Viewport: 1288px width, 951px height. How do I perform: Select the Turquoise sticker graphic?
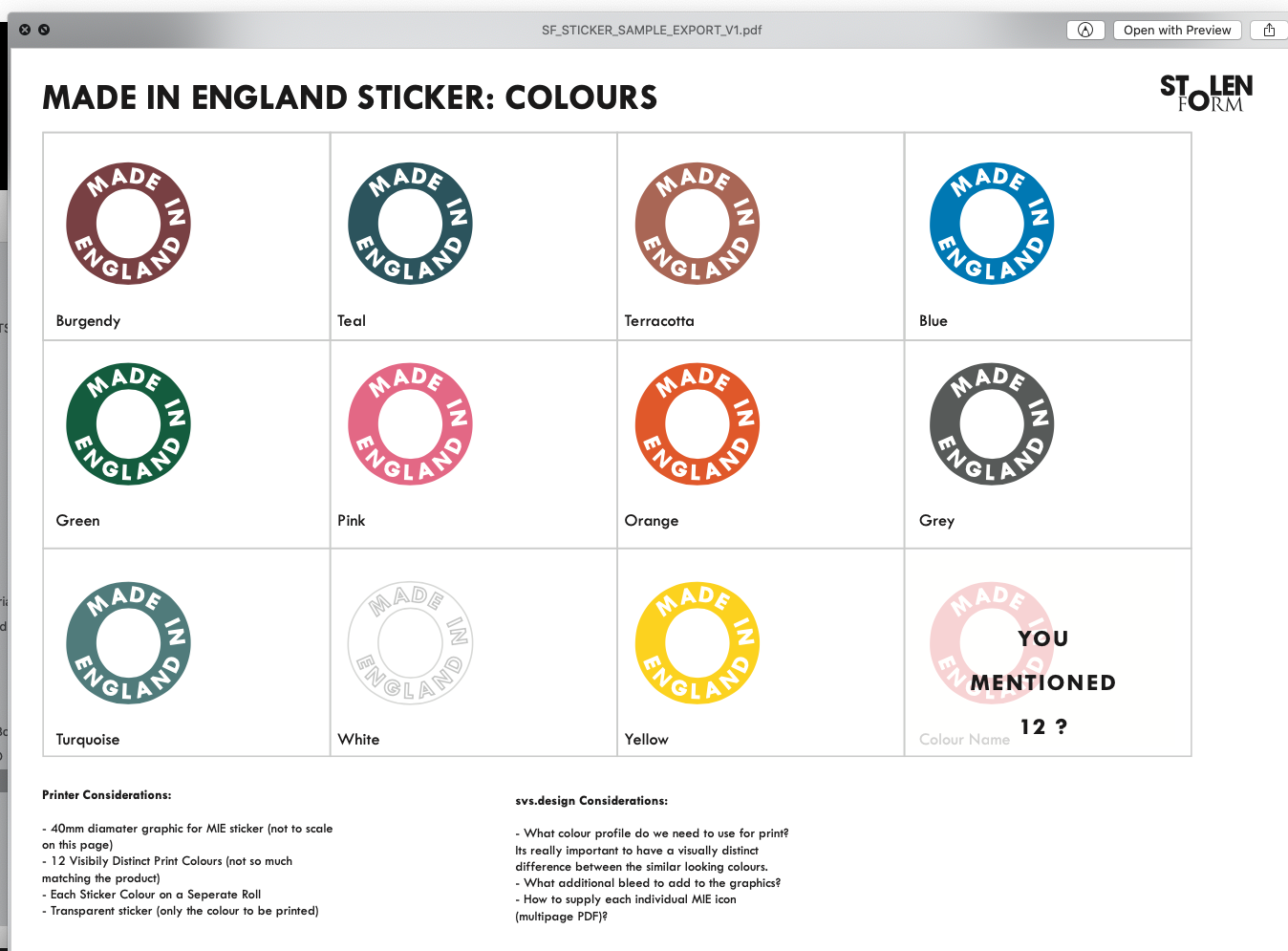tap(128, 643)
